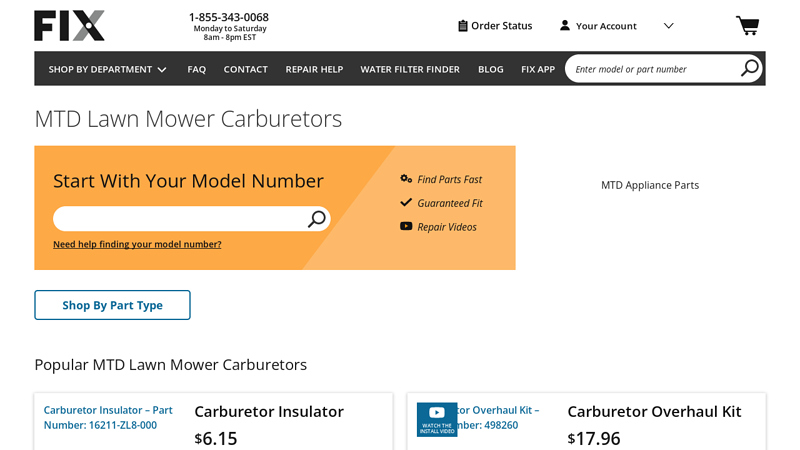Play the Watch the Install Video thumbnail
800x450 pixels.
pyautogui.click(x=437, y=419)
